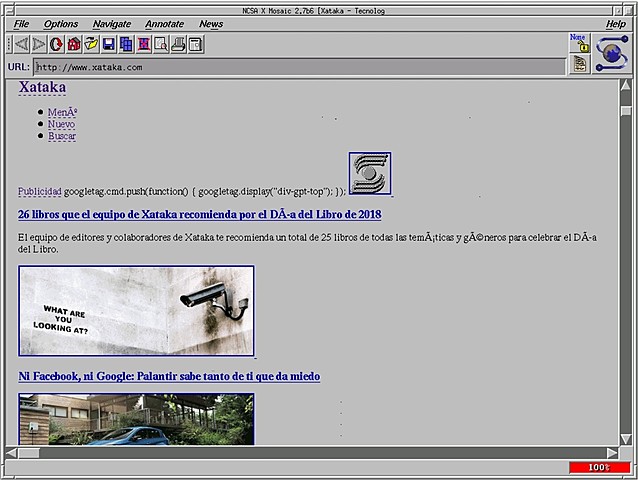Viewport: 638px width, 480px height.
Task: Click the vertical scrollbar thumb
Action: tap(625, 111)
